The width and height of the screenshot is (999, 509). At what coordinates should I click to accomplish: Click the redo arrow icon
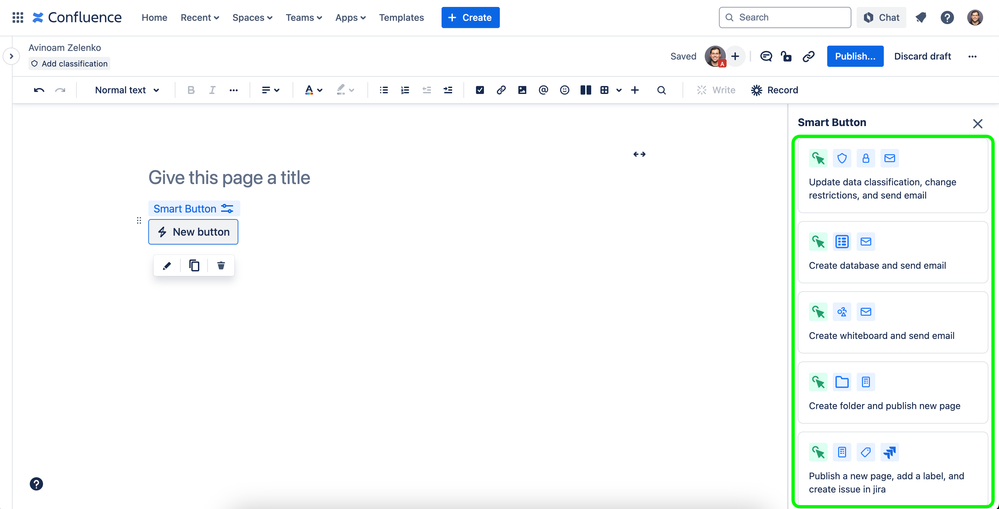pyautogui.click(x=60, y=90)
